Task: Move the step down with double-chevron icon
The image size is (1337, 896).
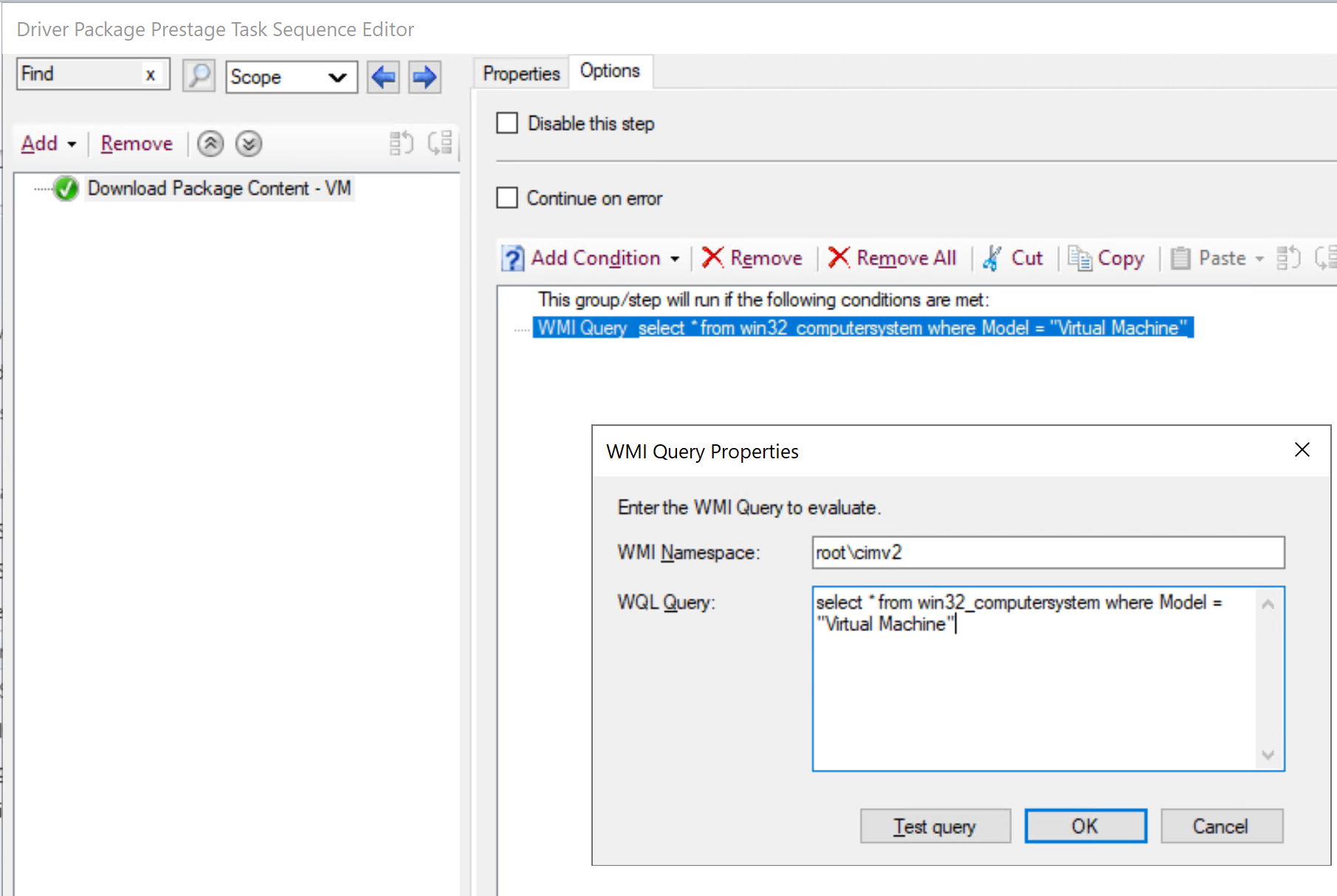Action: (x=249, y=143)
